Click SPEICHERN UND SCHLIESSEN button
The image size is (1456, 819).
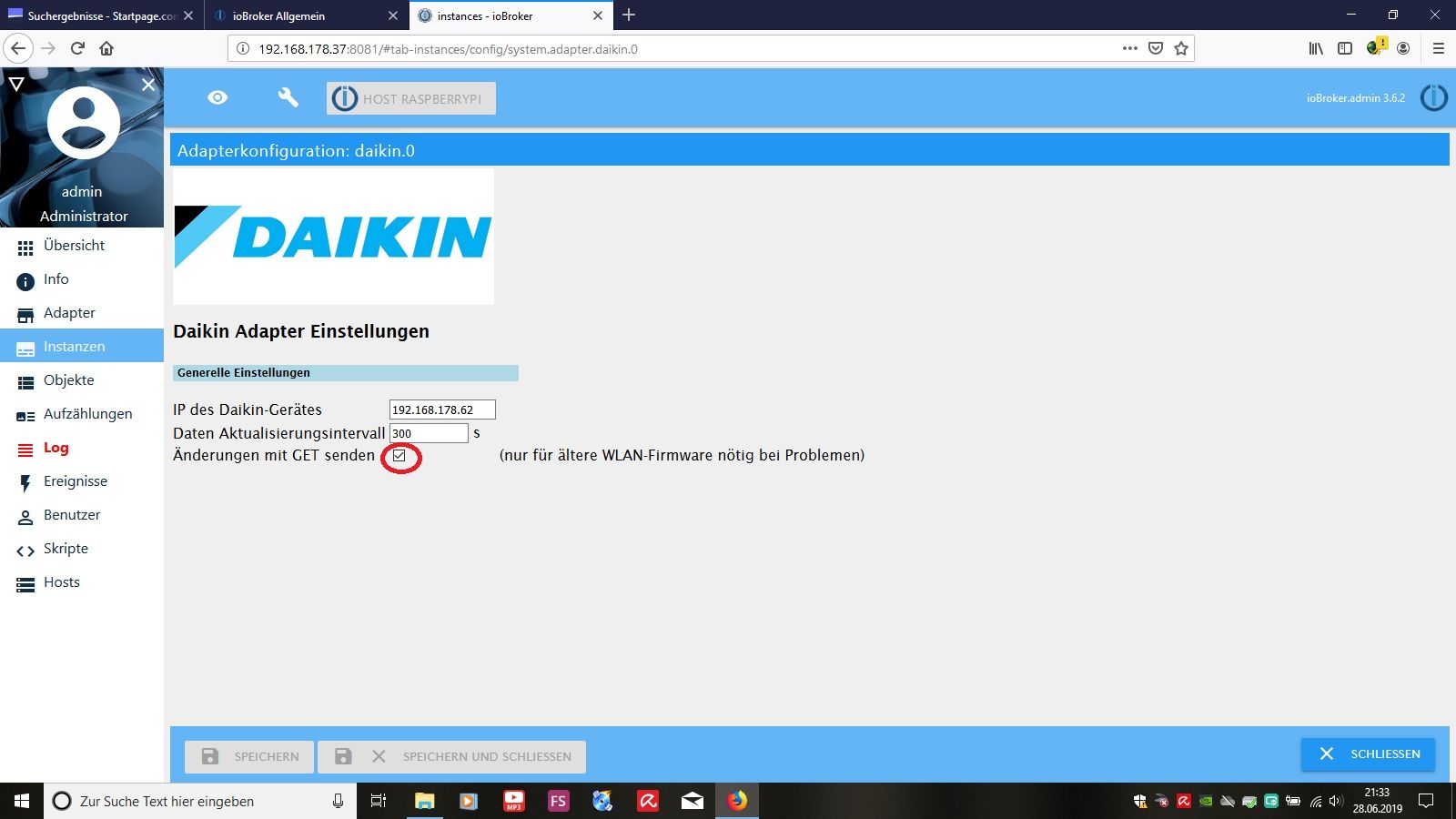coord(451,756)
